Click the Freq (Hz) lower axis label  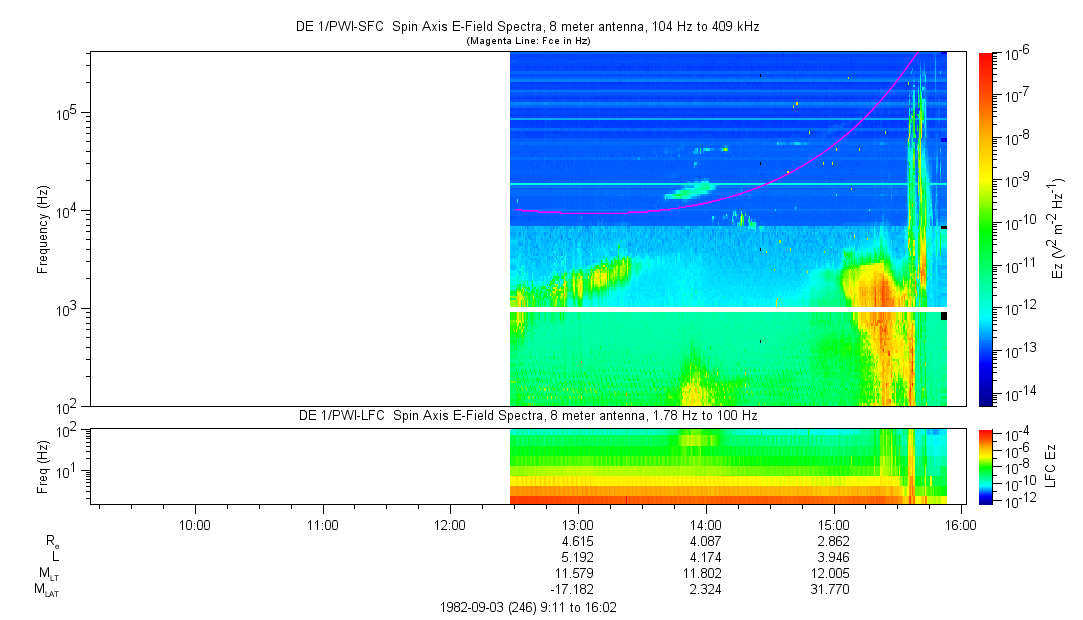click(43, 467)
